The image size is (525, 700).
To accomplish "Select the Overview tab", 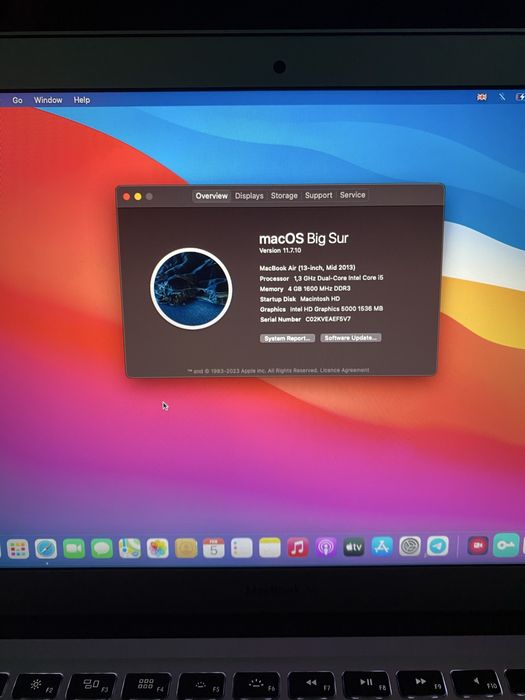I will [212, 196].
